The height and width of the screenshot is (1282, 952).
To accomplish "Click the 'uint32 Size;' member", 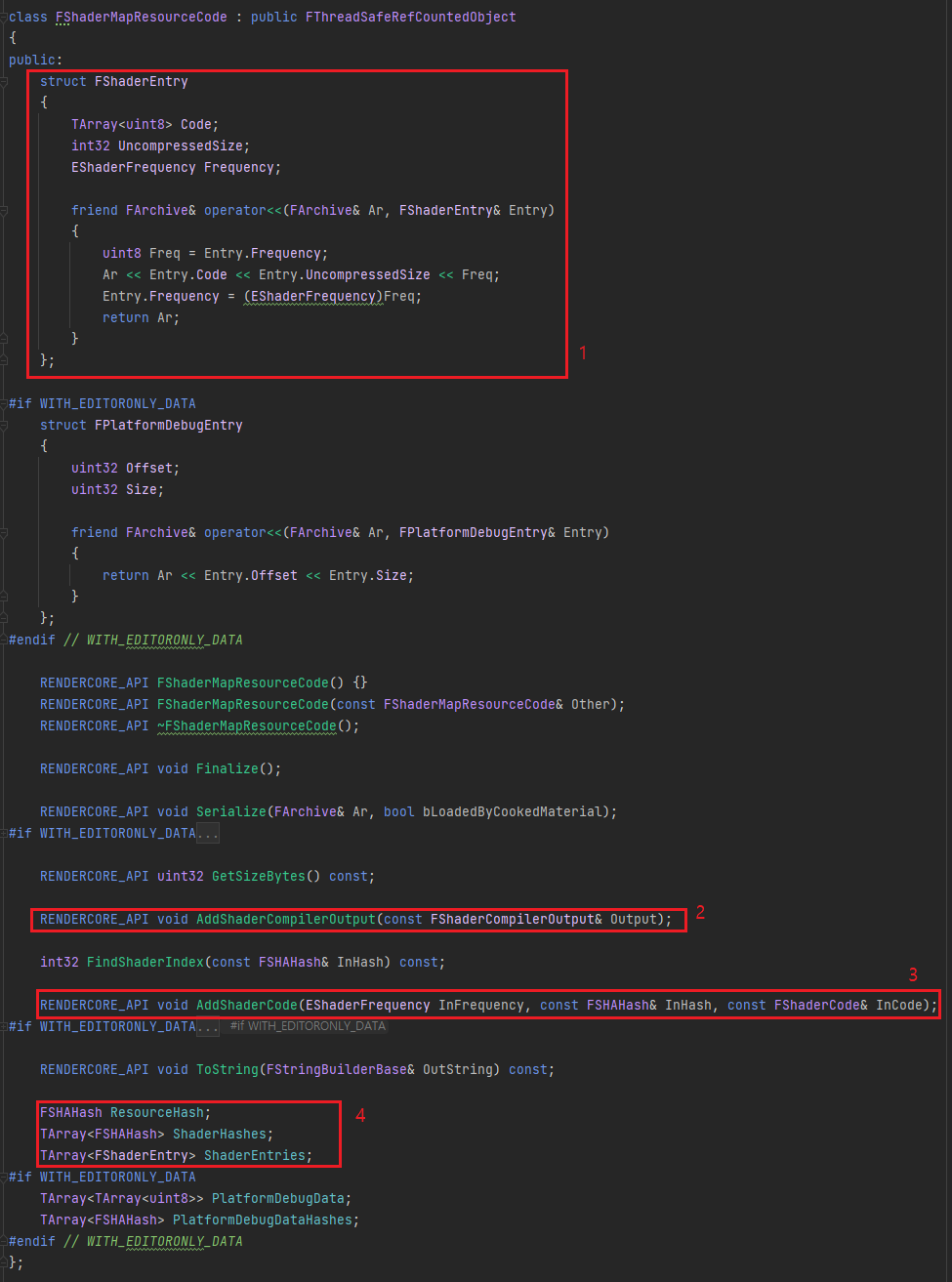I will [118, 489].
